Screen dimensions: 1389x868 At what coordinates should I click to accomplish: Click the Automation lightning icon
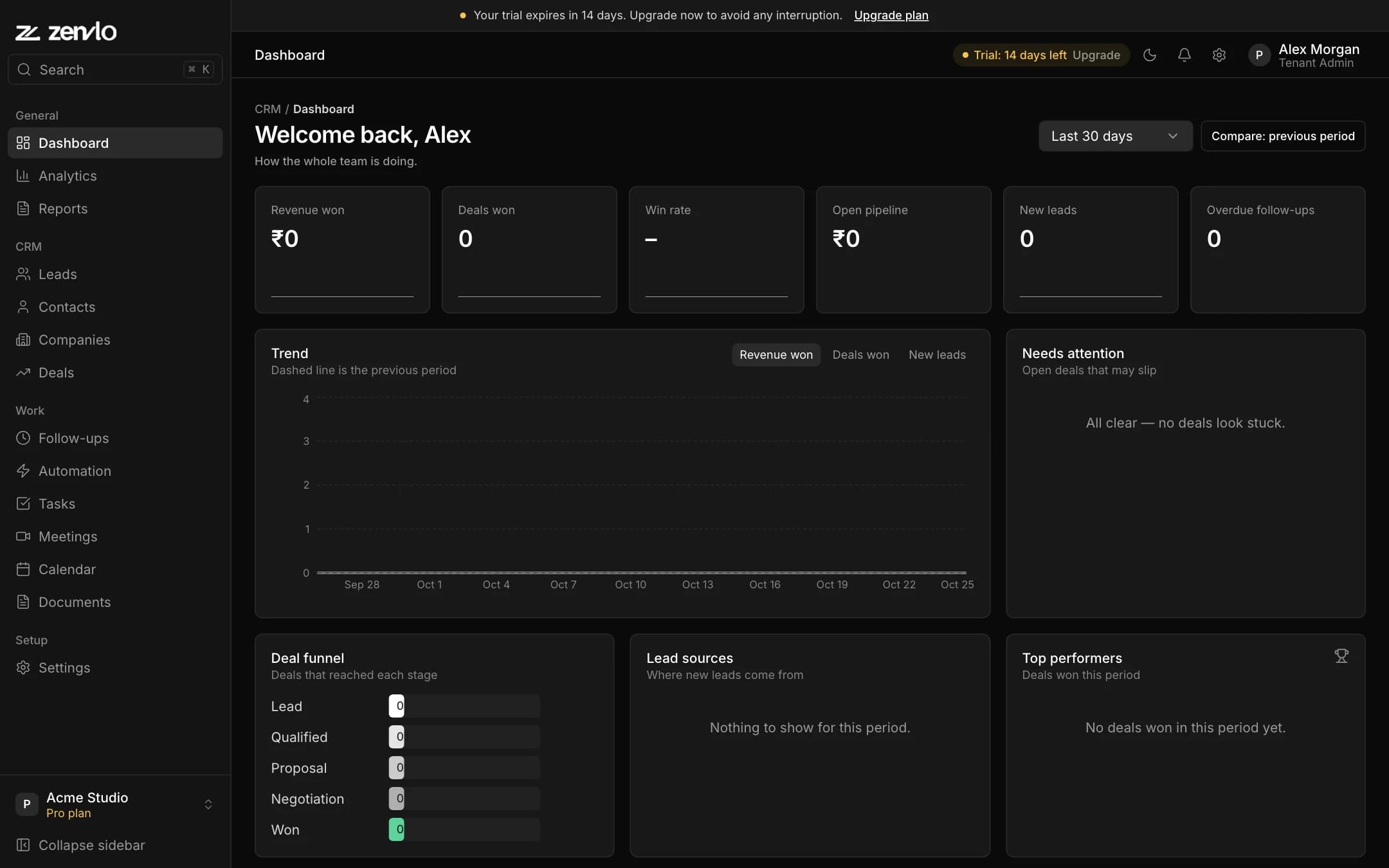(23, 471)
